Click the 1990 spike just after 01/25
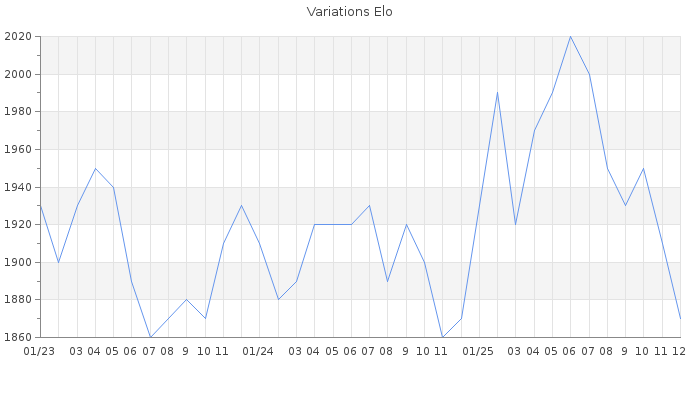This screenshot has height=400, width=700. click(497, 93)
